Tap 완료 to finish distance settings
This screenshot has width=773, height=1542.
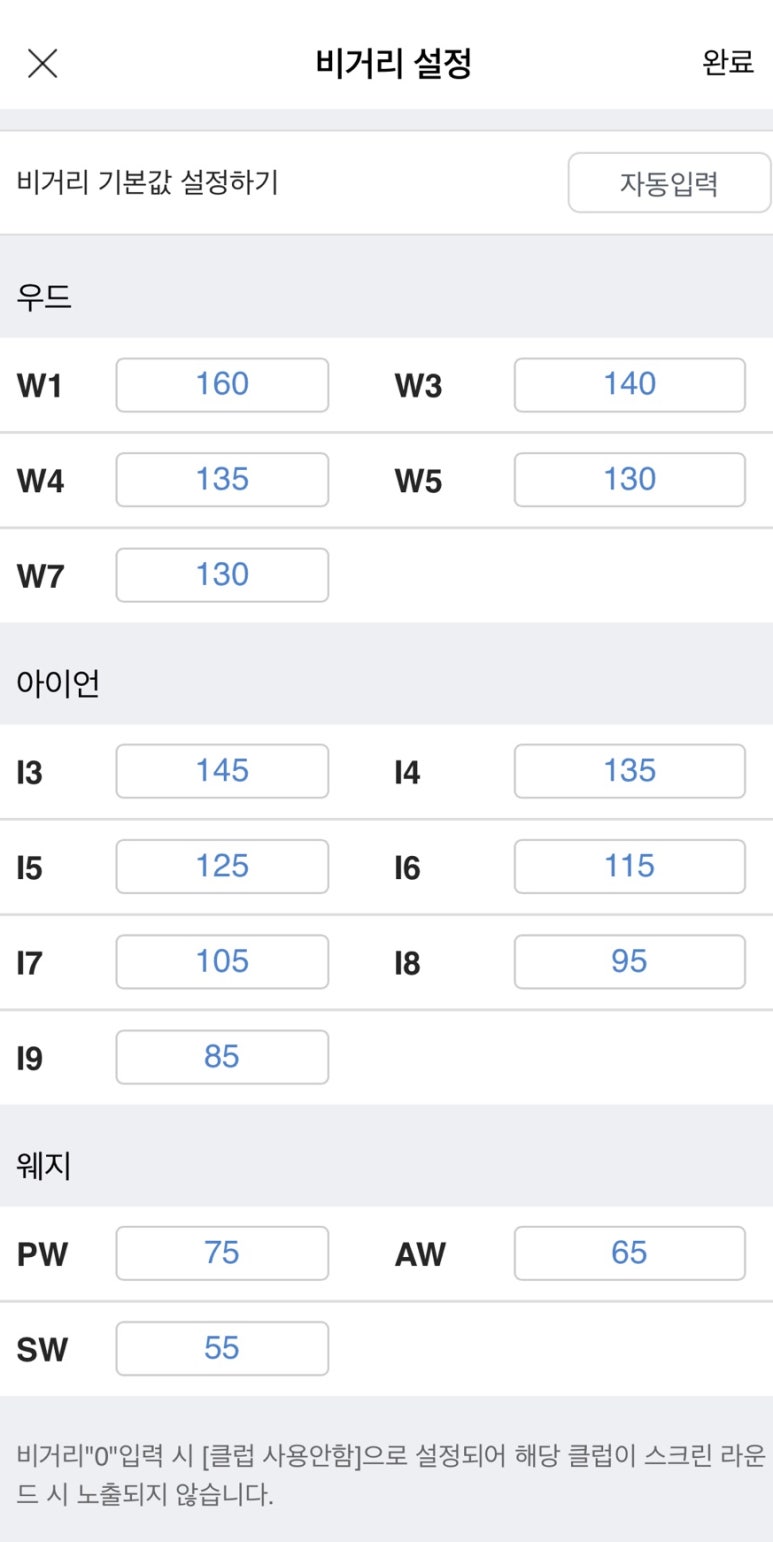727,63
